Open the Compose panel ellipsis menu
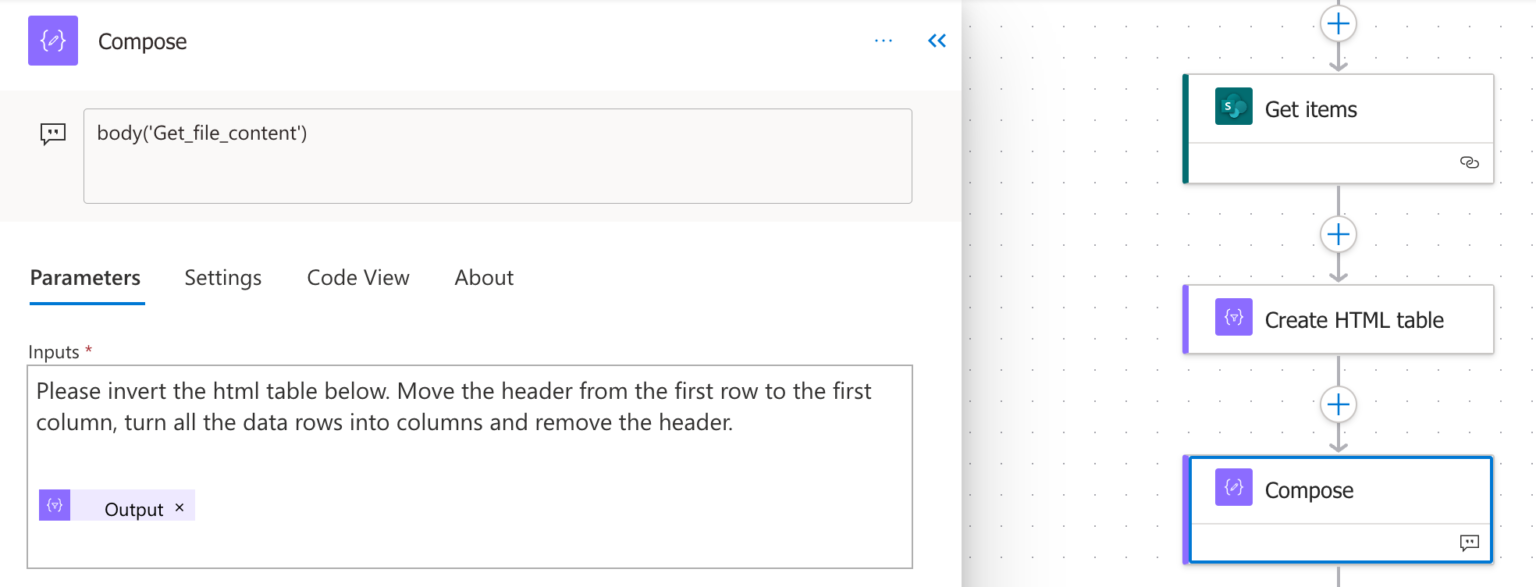 (883, 41)
